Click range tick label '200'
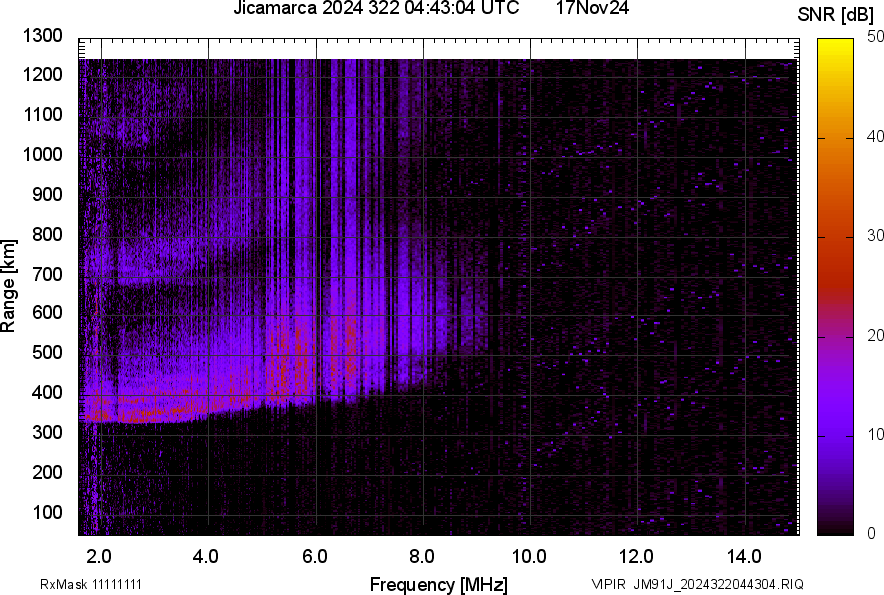Screen dimensions: 884x595 point(47,472)
